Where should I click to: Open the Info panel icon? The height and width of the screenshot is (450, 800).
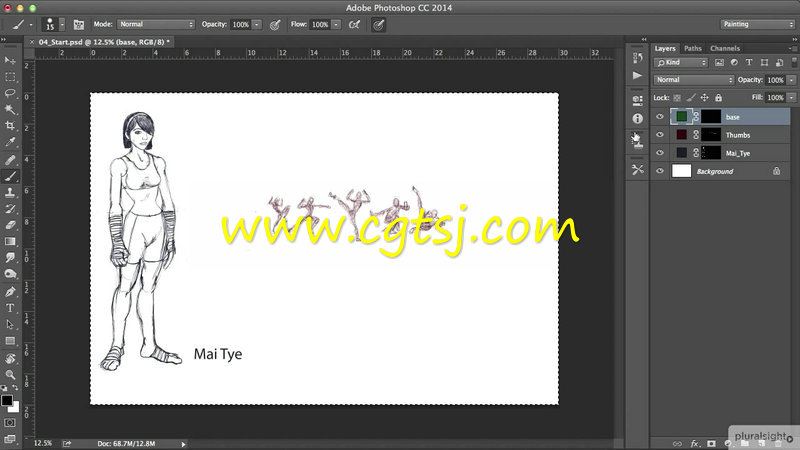637,118
